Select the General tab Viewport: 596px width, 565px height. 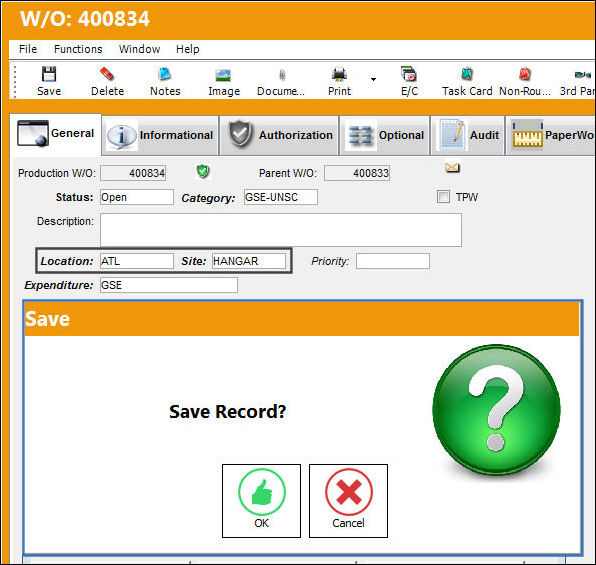coord(55,134)
